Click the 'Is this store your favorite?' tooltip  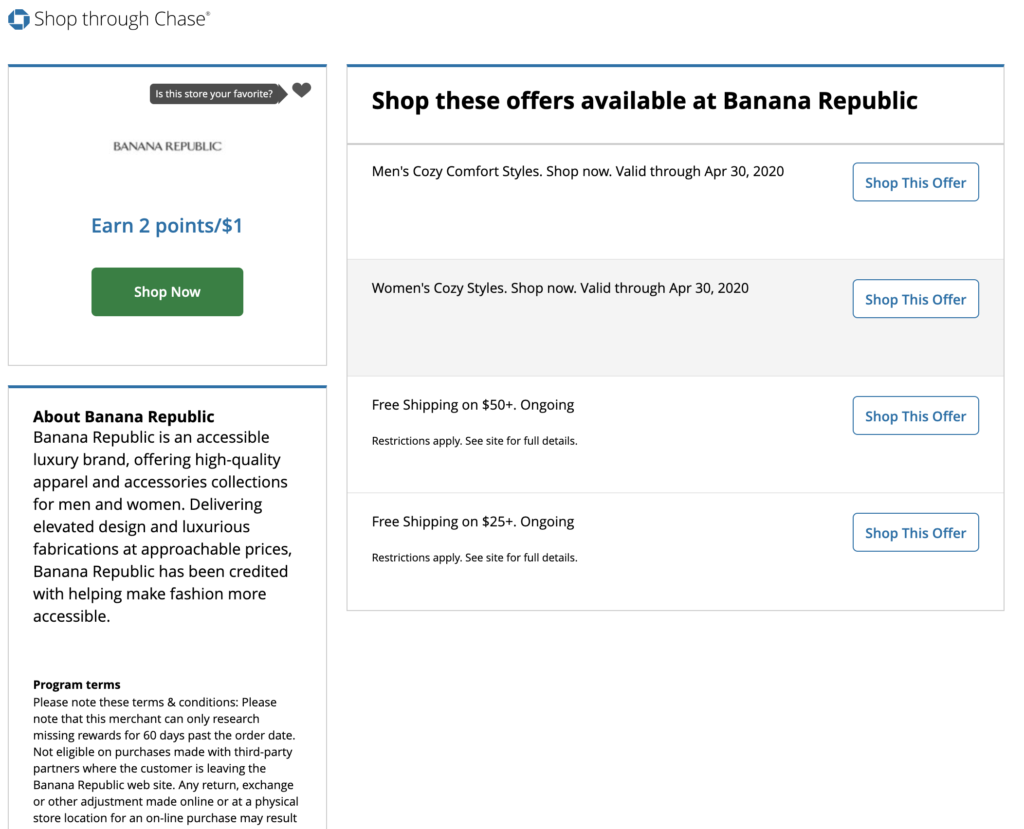tap(214, 94)
